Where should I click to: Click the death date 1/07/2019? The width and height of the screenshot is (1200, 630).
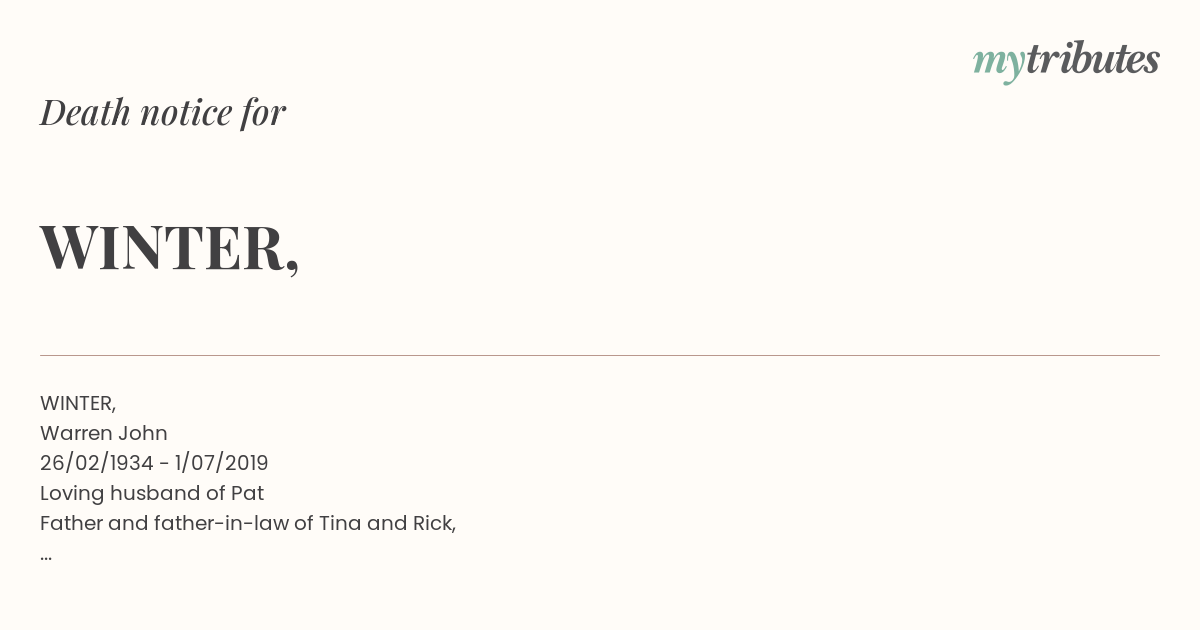pos(219,463)
